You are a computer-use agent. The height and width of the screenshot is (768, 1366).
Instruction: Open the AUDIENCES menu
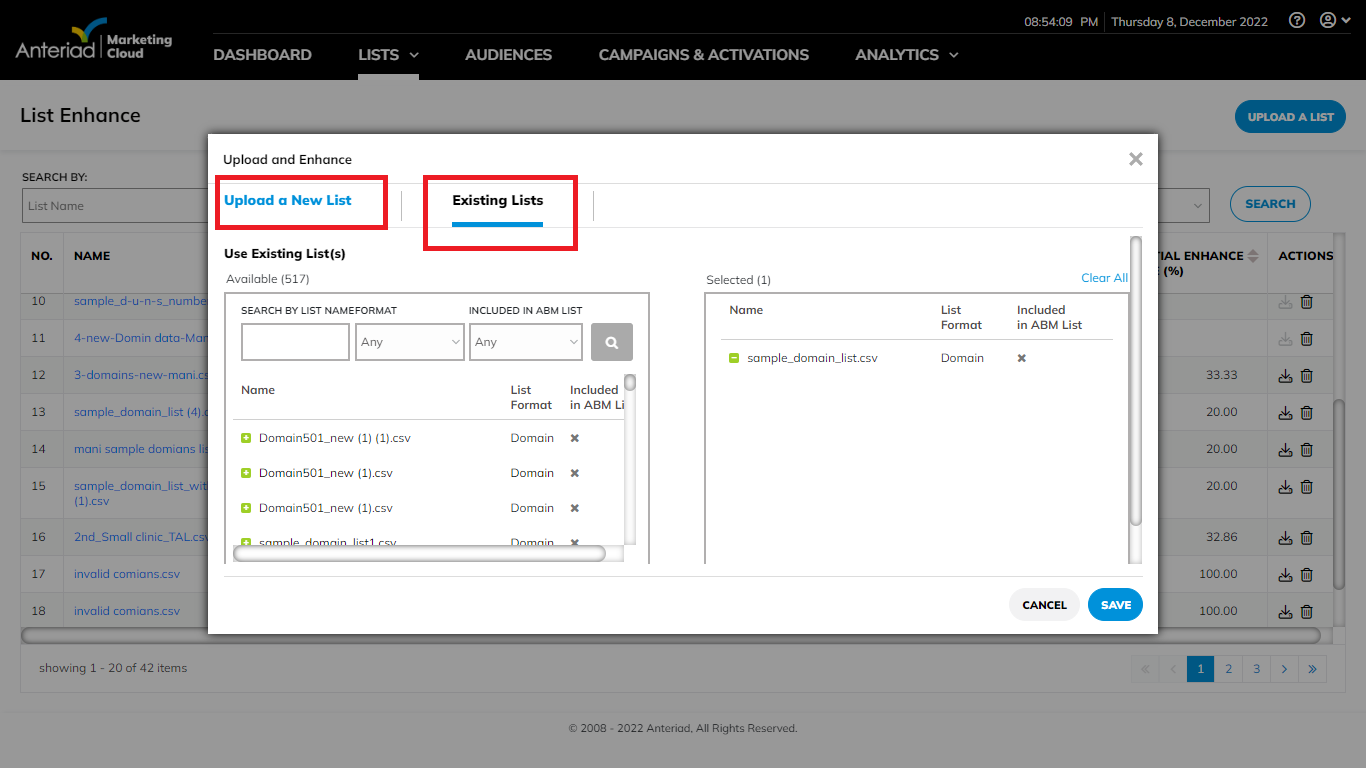(508, 55)
